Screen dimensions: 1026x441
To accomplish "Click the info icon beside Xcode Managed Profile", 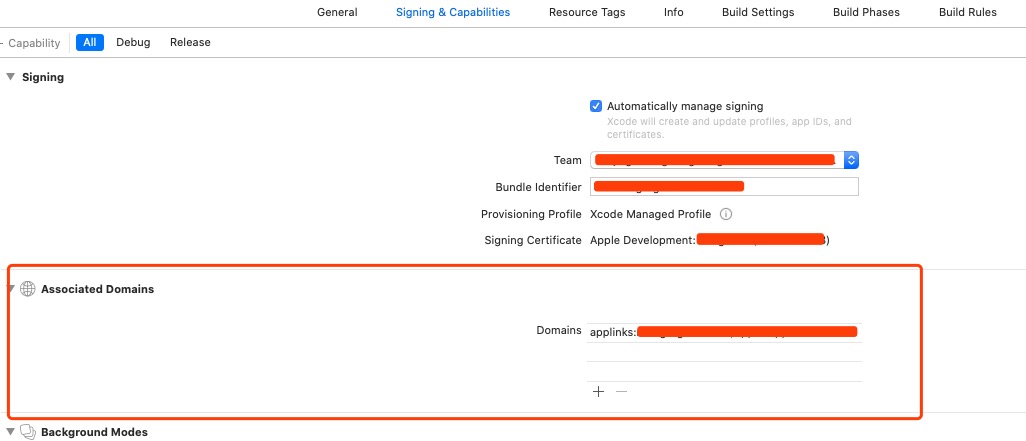I will [x=726, y=214].
